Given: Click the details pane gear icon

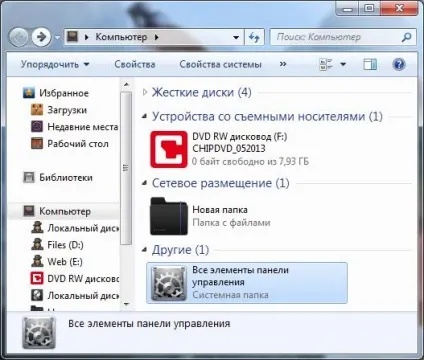Looking at the screenshot, I should click(39, 333).
